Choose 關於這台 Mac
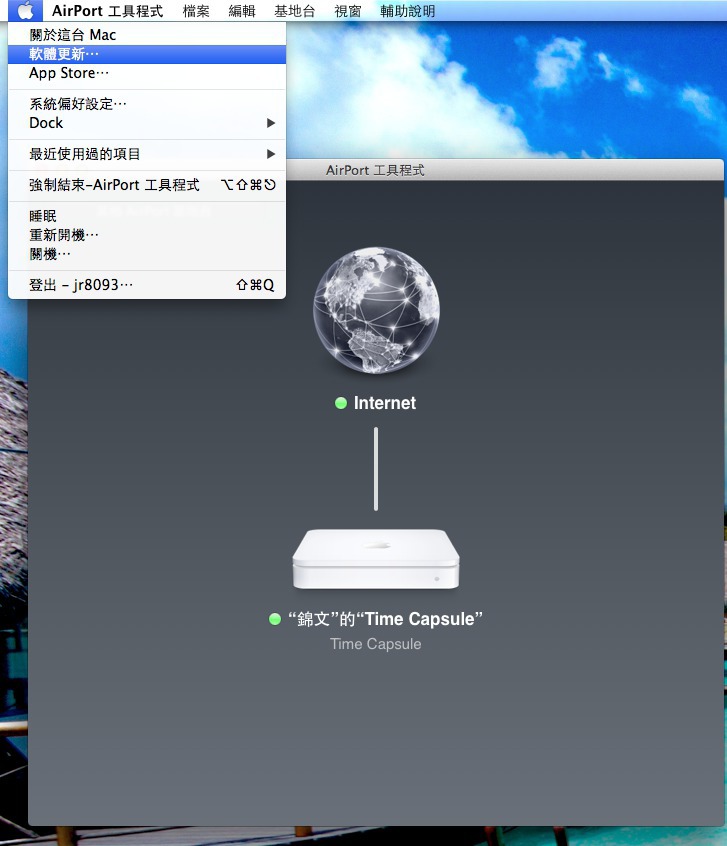 (147, 35)
